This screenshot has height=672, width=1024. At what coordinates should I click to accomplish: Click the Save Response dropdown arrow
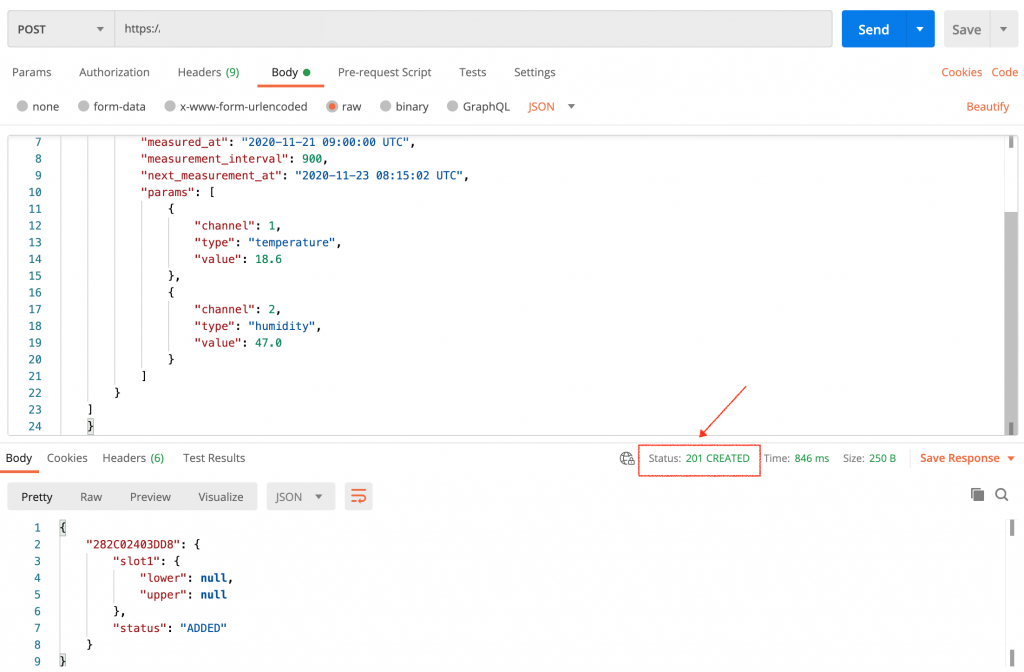click(x=1011, y=458)
